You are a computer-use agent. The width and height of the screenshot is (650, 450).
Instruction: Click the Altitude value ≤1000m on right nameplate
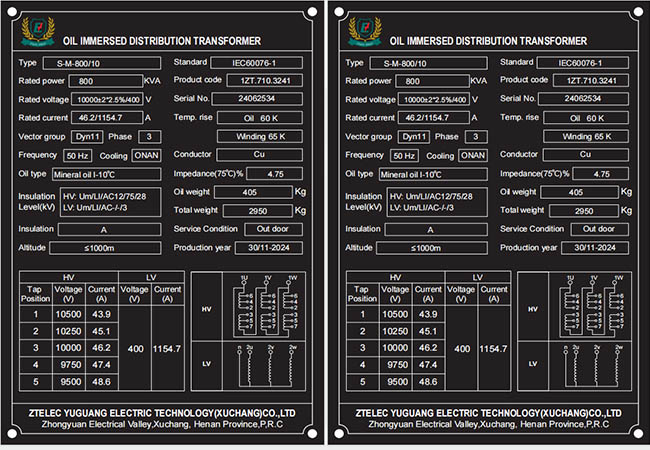pos(432,248)
